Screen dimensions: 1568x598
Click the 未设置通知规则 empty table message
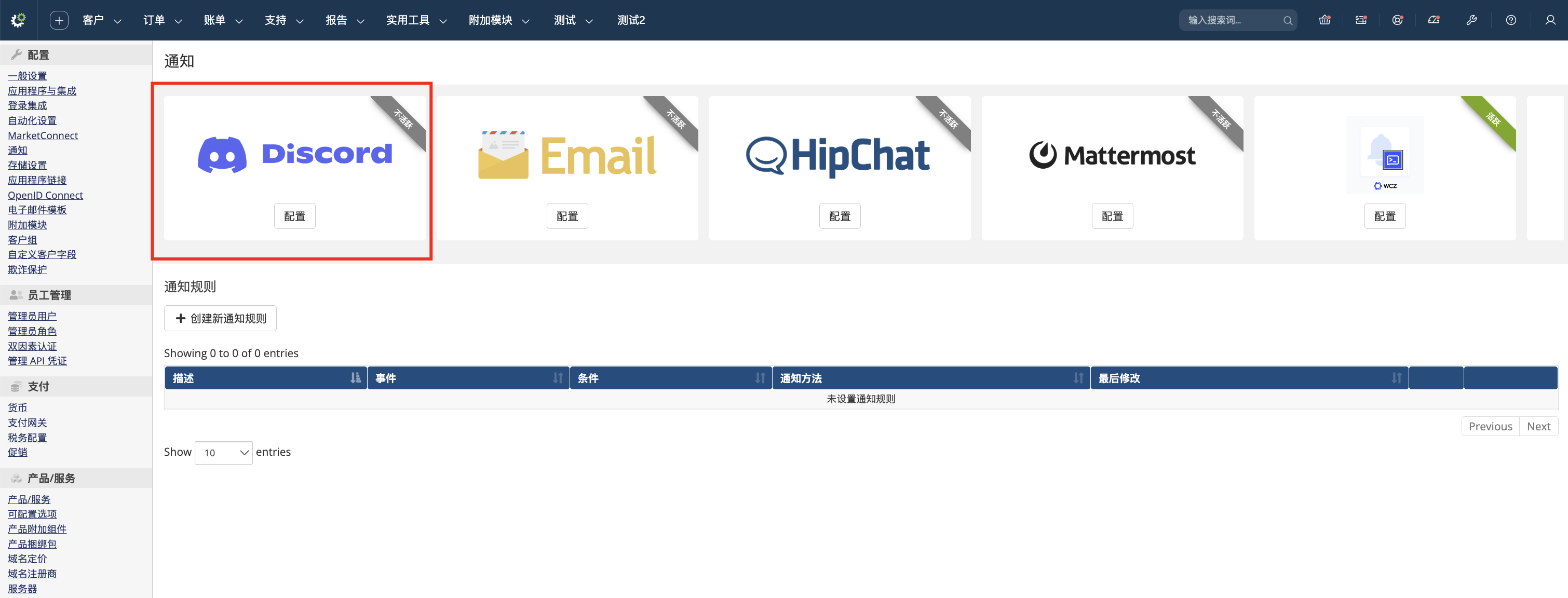pos(861,399)
